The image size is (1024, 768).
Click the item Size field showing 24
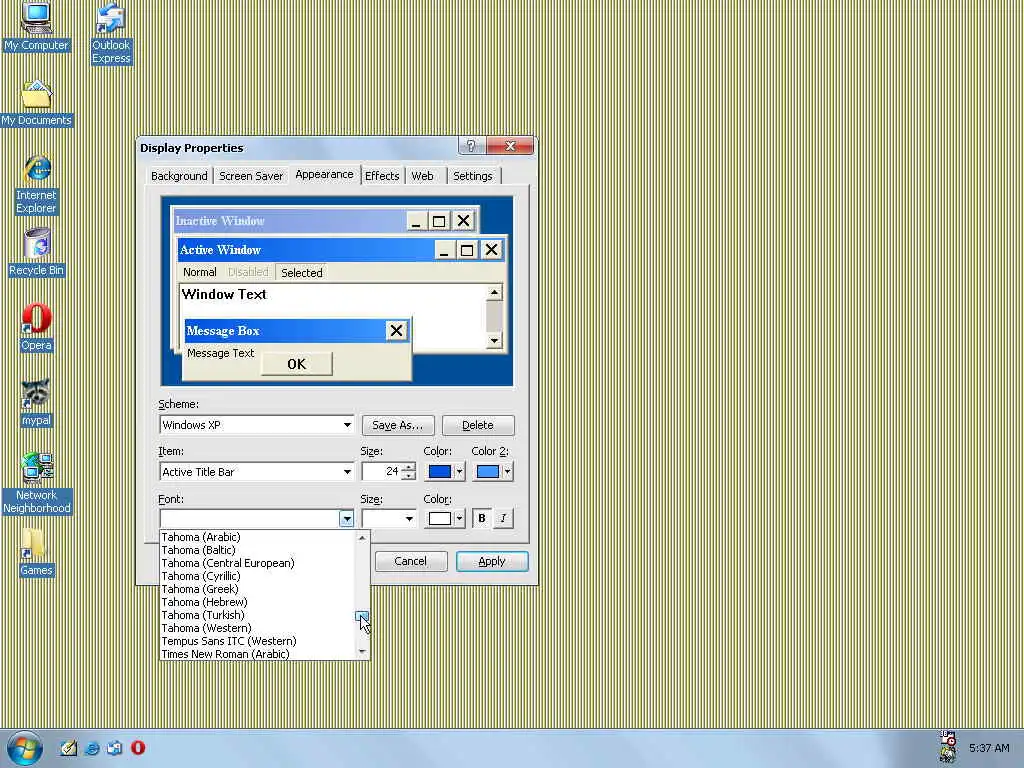382,472
